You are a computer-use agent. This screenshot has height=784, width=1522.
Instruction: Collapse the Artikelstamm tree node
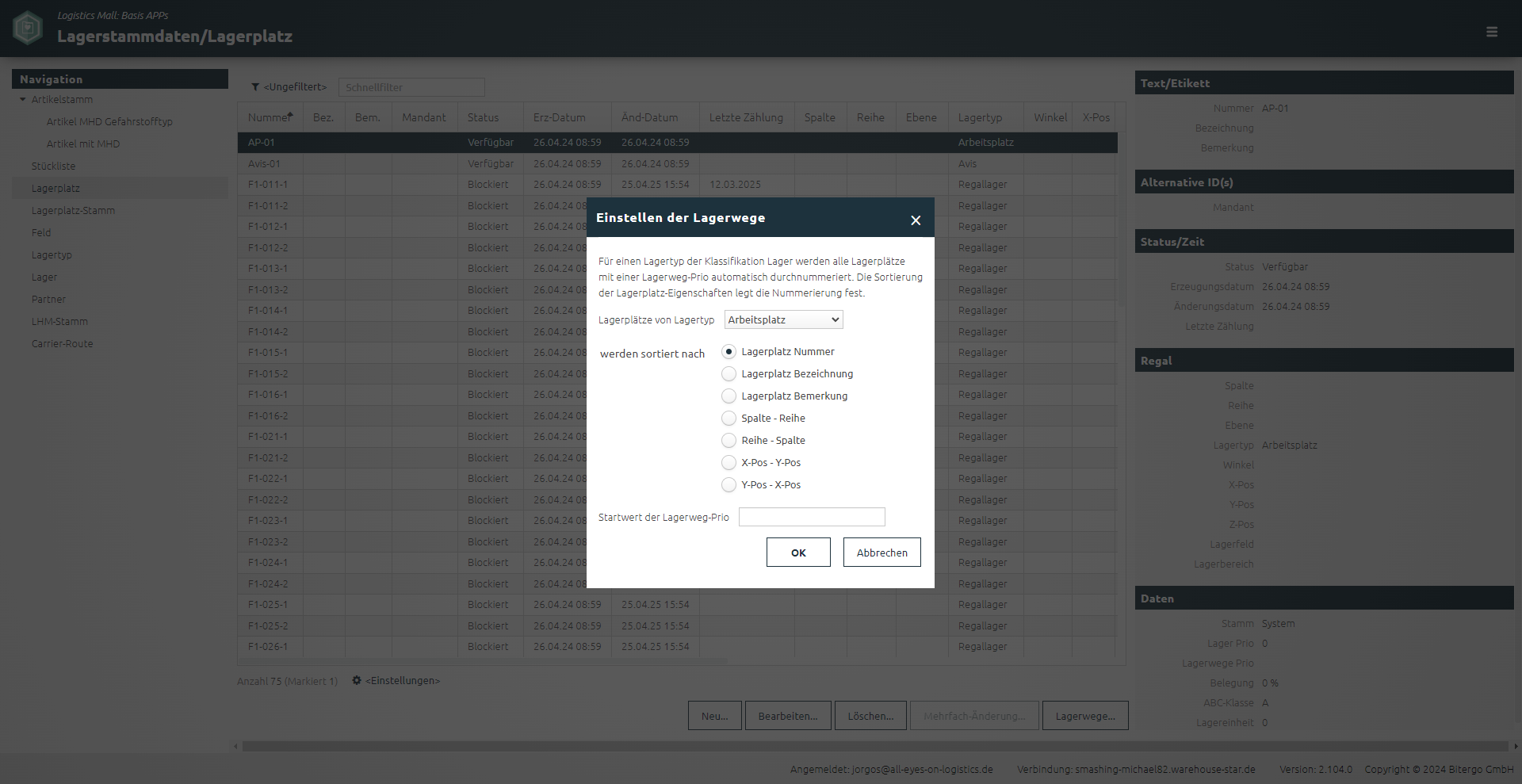[x=23, y=100]
